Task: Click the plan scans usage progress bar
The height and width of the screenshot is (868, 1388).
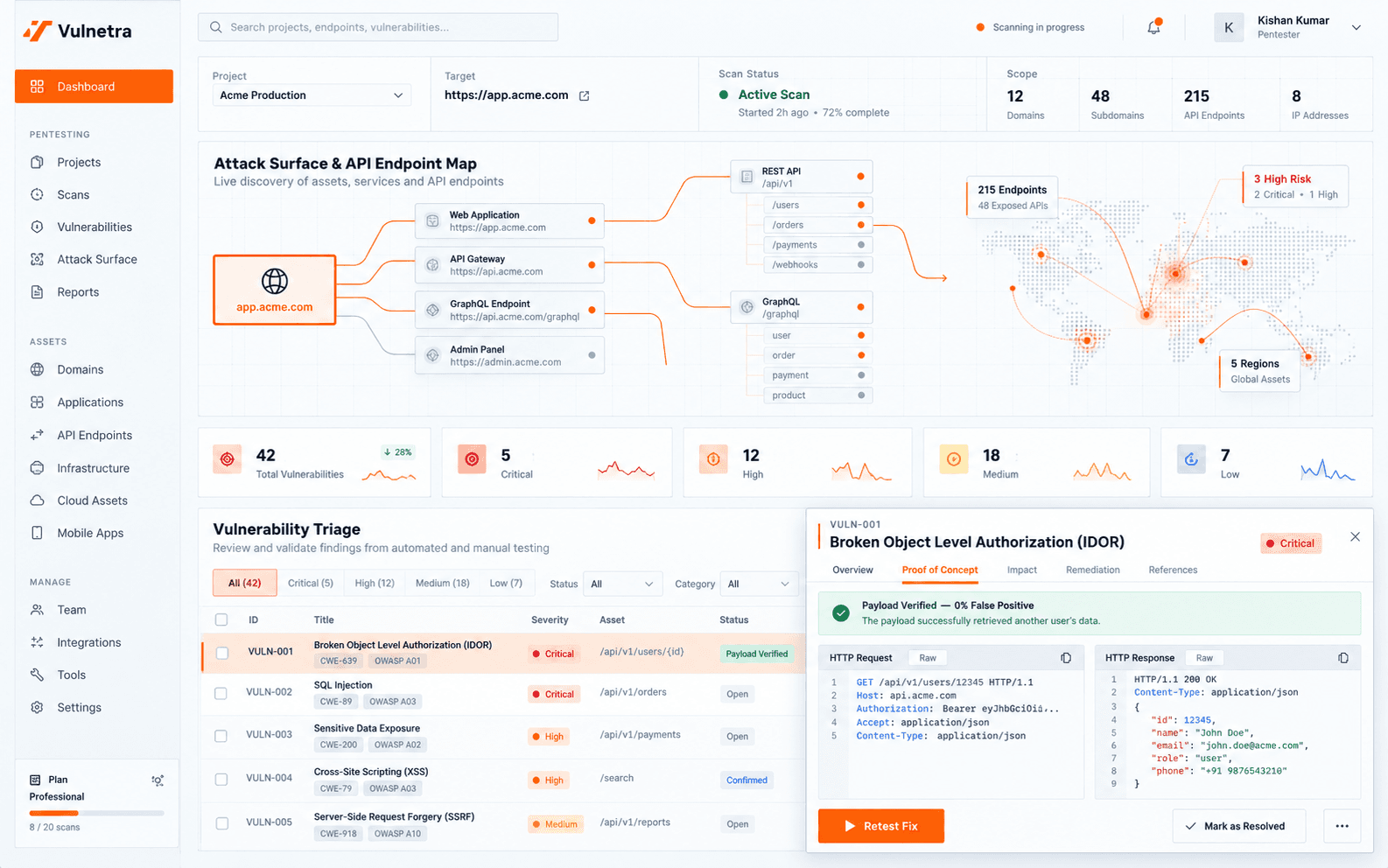Action: (96, 813)
